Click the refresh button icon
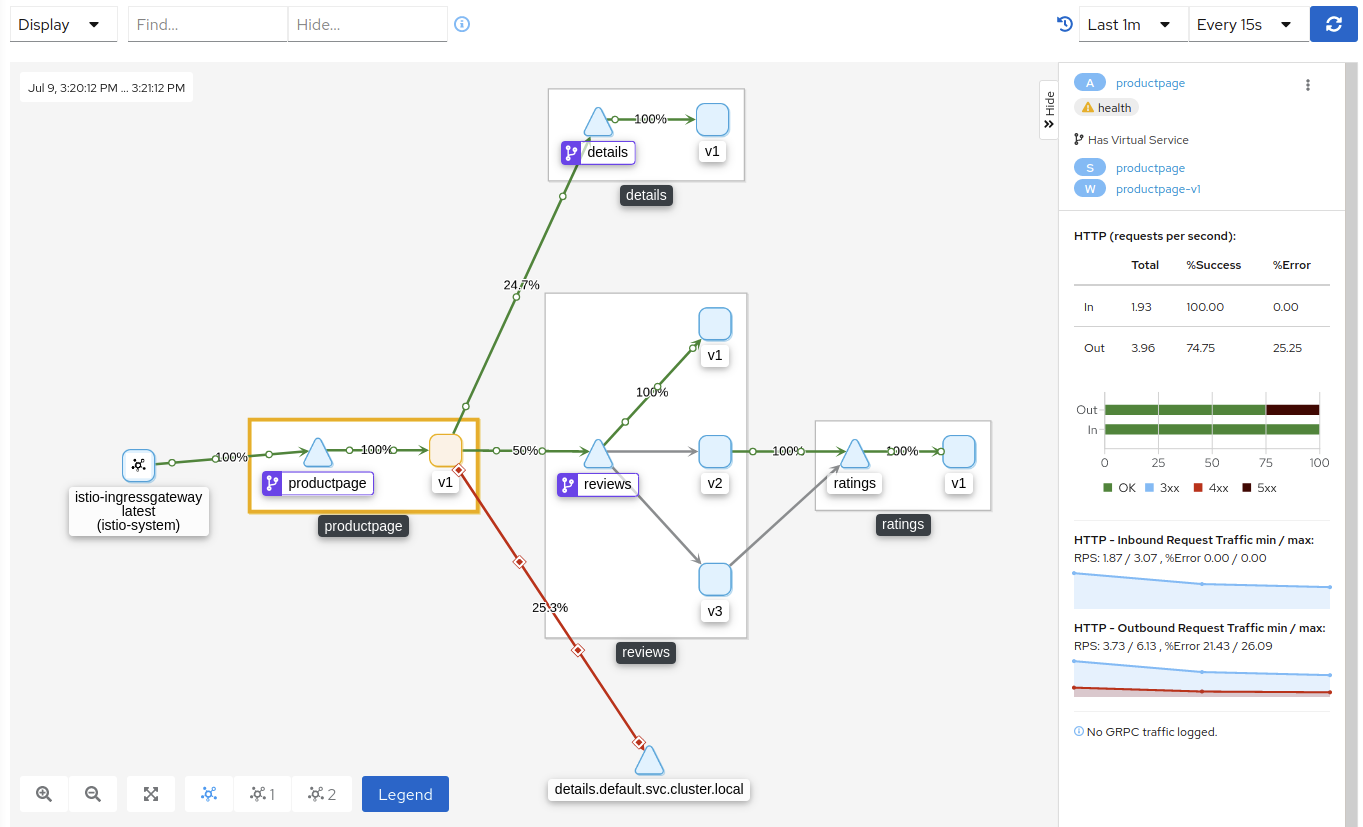This screenshot has width=1363, height=827. pyautogui.click(x=1333, y=25)
